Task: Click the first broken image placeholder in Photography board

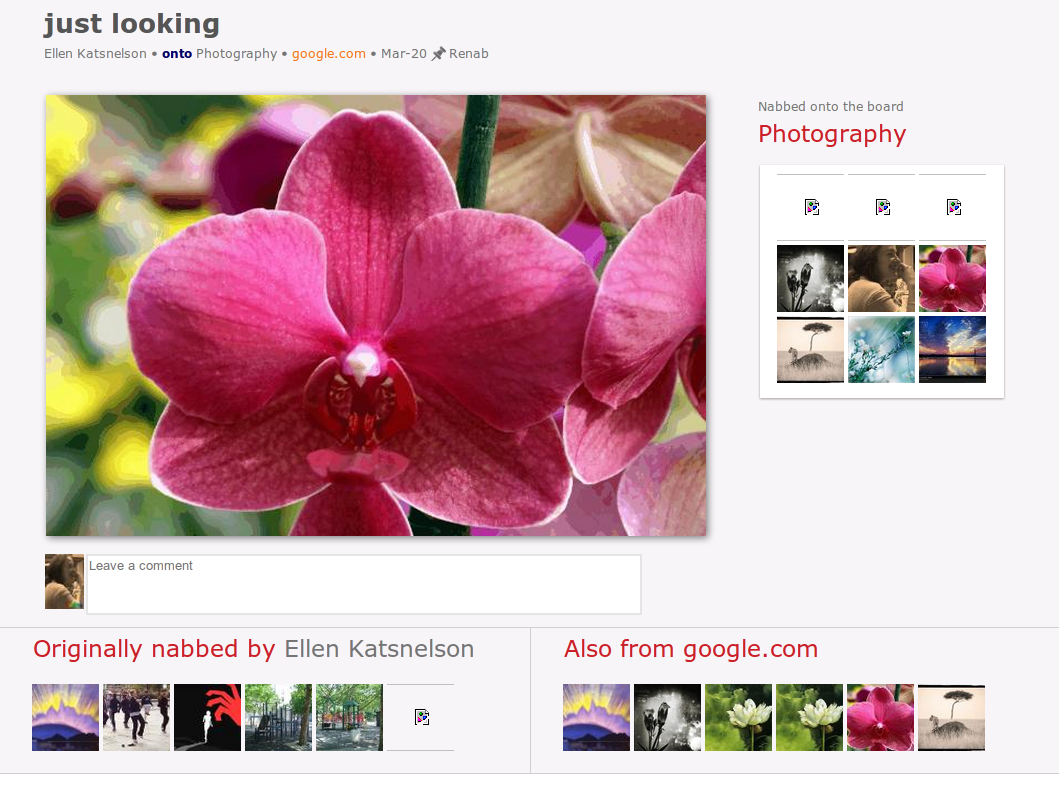Action: (810, 207)
